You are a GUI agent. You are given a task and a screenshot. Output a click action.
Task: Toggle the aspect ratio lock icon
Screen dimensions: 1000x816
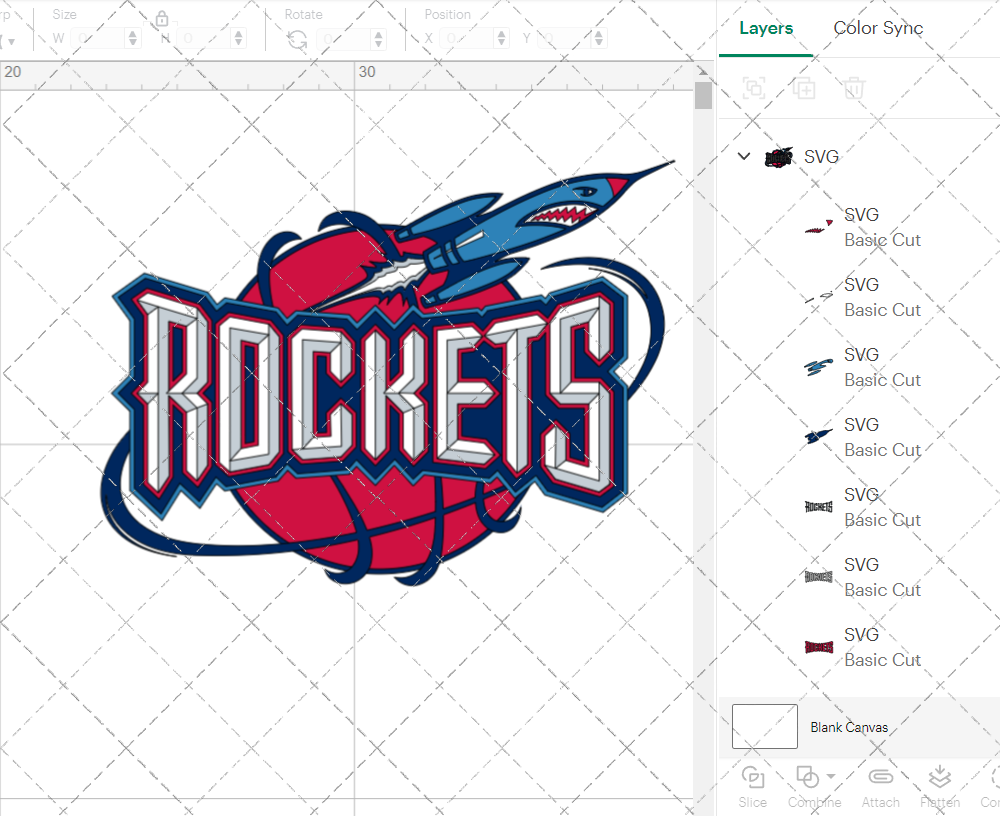(x=162, y=19)
